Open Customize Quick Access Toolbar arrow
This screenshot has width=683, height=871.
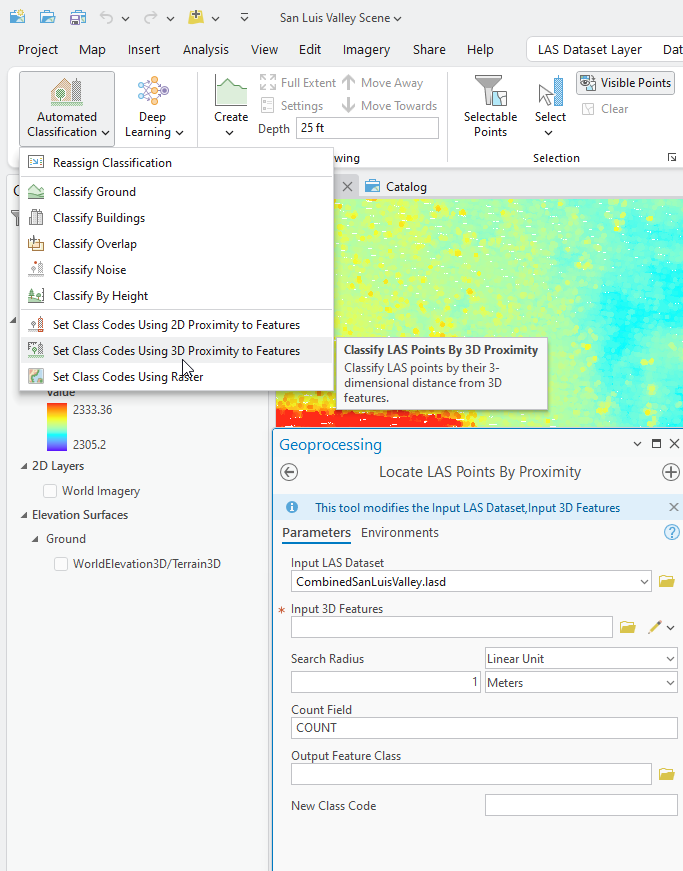coord(244,18)
